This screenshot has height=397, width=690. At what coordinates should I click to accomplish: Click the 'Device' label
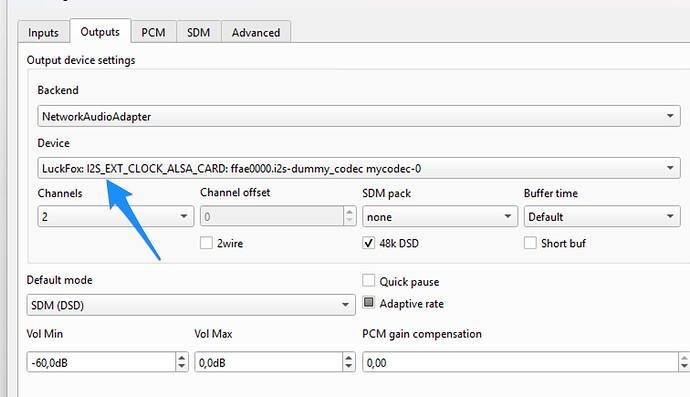coord(54,143)
